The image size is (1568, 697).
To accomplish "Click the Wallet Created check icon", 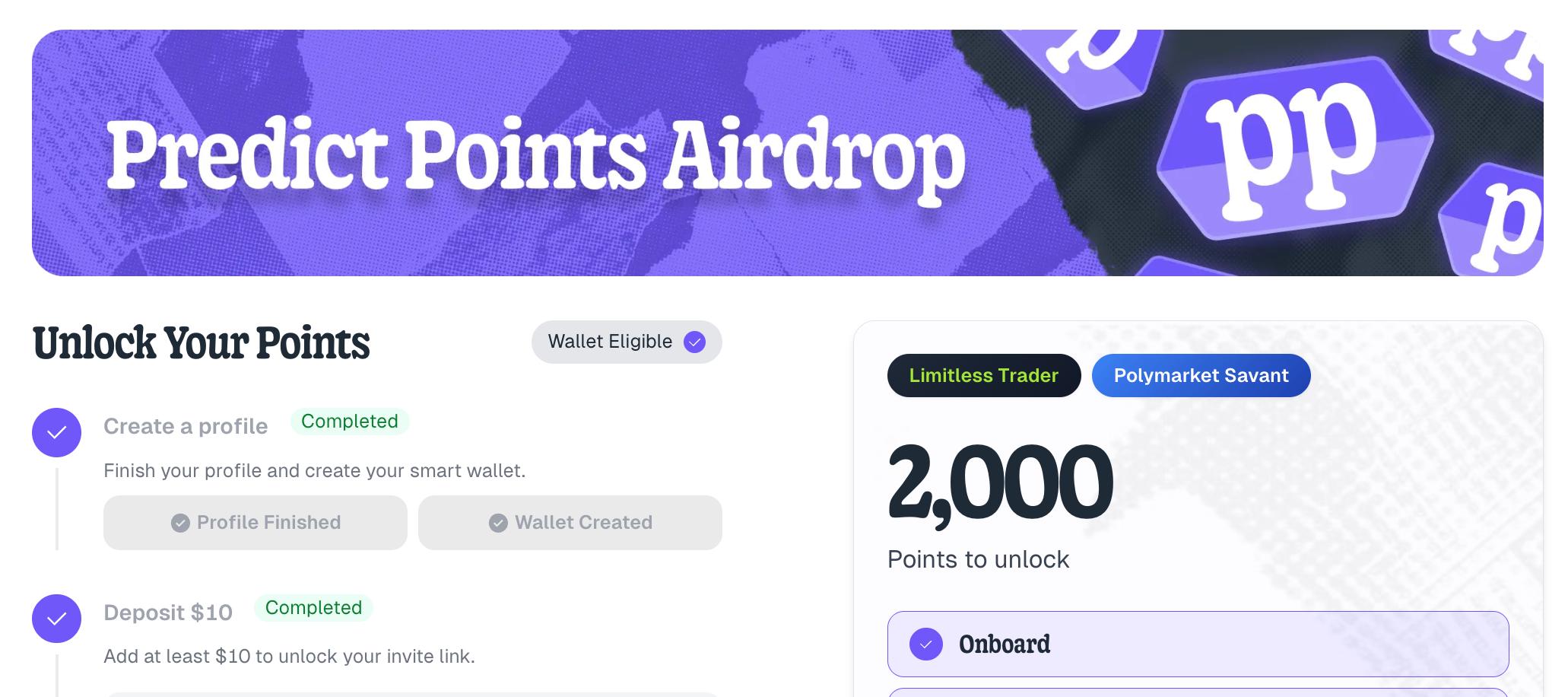I will point(498,523).
